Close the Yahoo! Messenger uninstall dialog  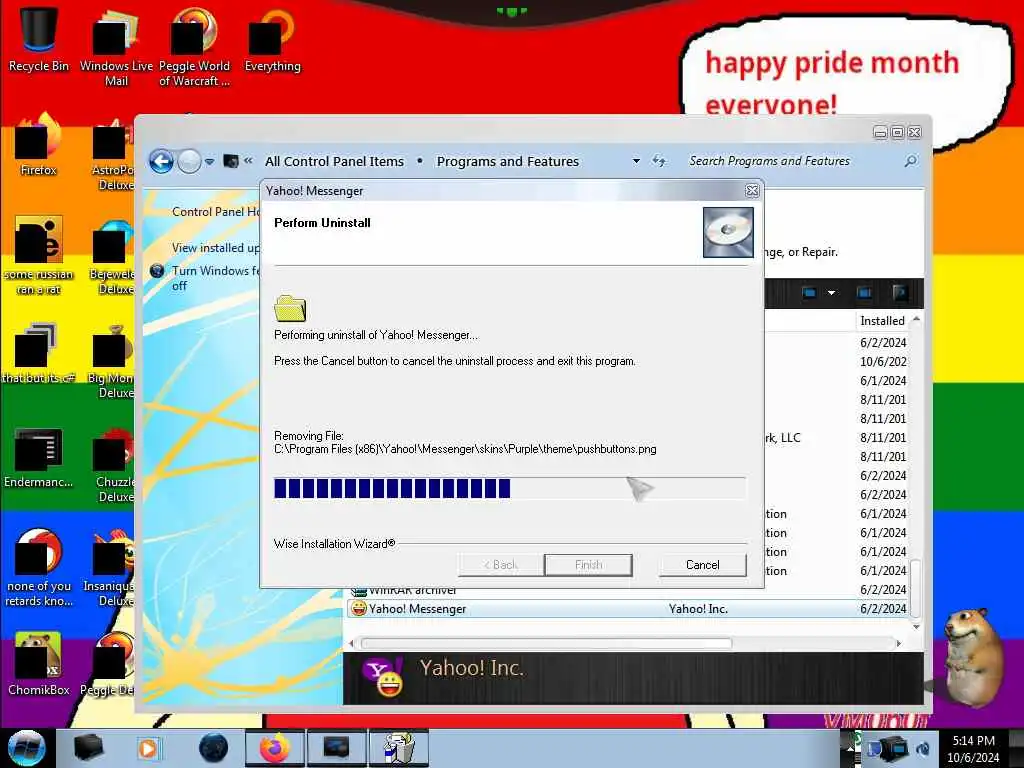pyautogui.click(x=752, y=191)
